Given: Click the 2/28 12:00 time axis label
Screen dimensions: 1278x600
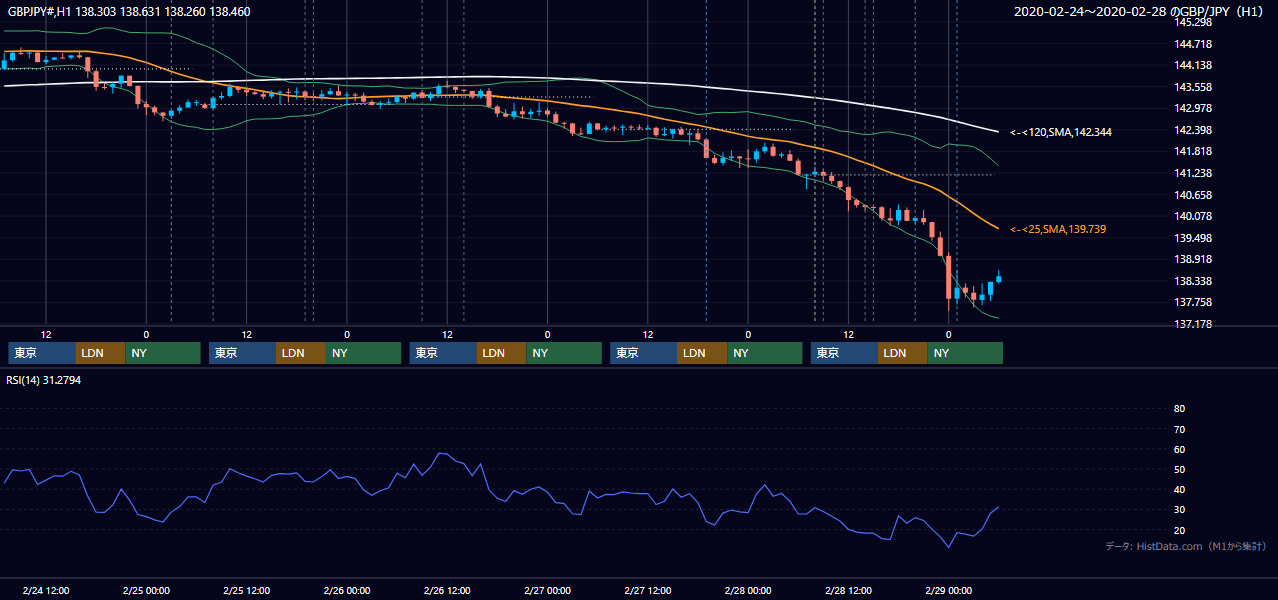Looking at the screenshot, I should [x=848, y=590].
